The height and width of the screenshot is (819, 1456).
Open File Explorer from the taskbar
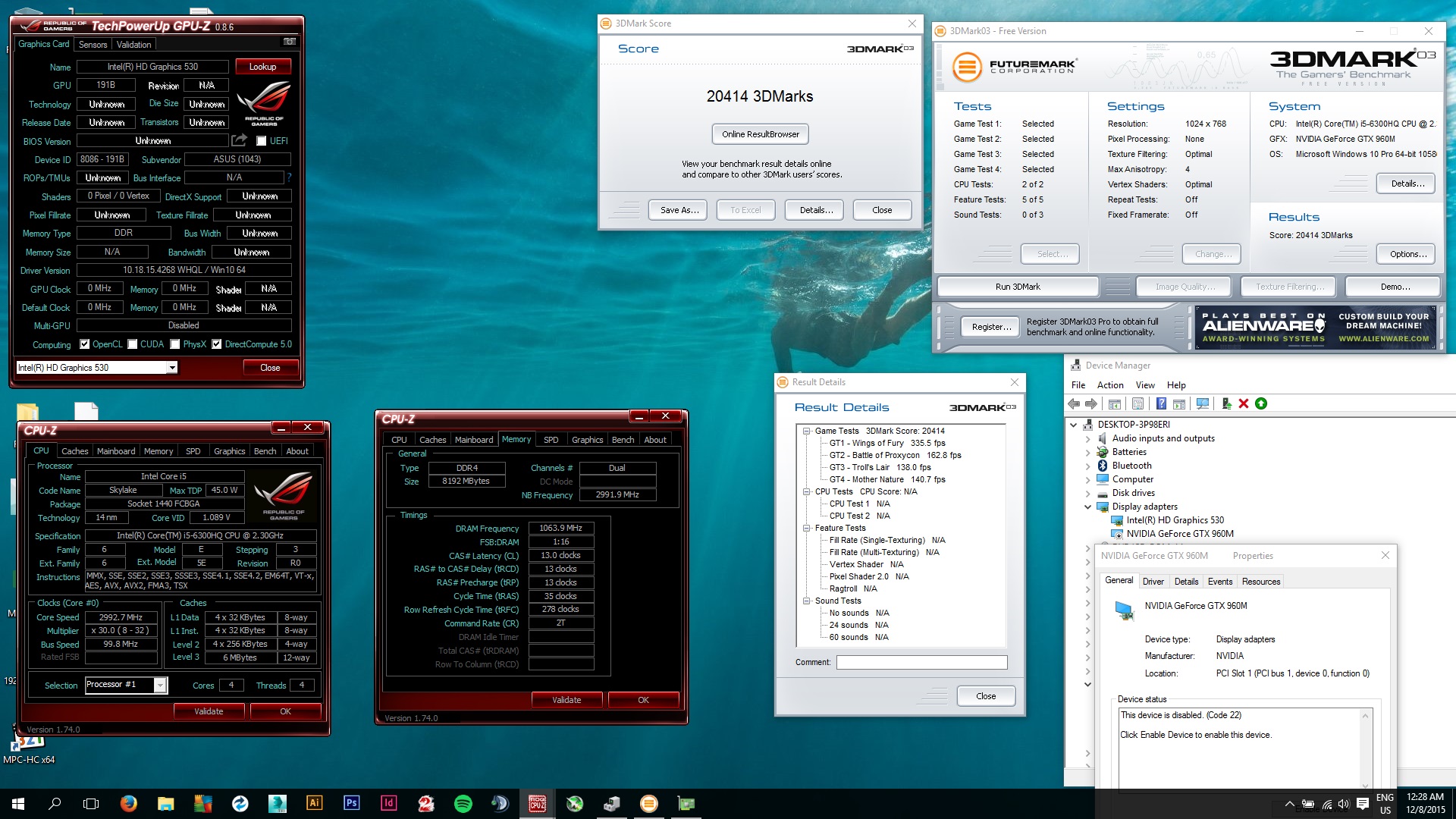(166, 803)
